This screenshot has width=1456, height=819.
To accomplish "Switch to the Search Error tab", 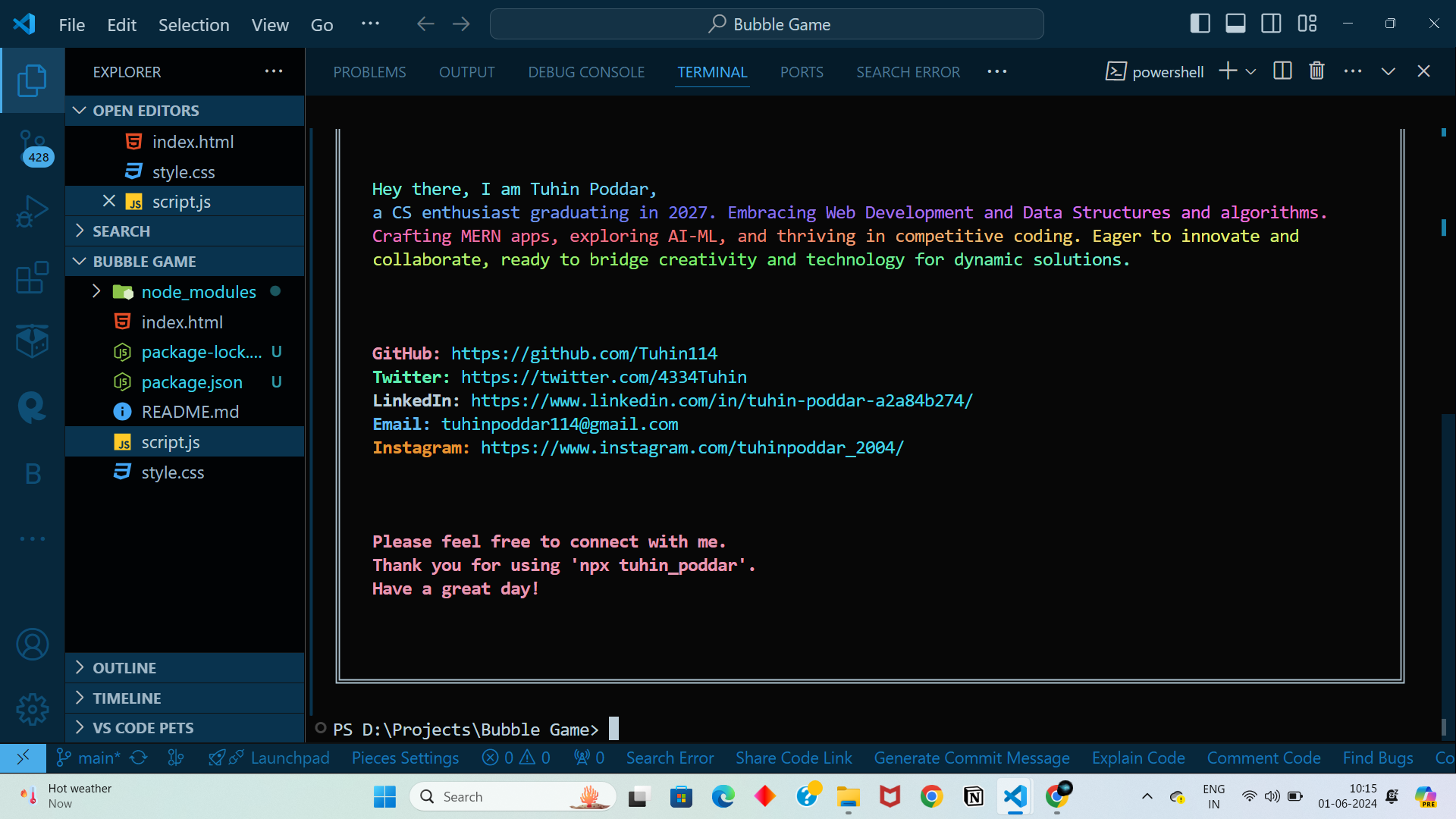I will 908,72.
